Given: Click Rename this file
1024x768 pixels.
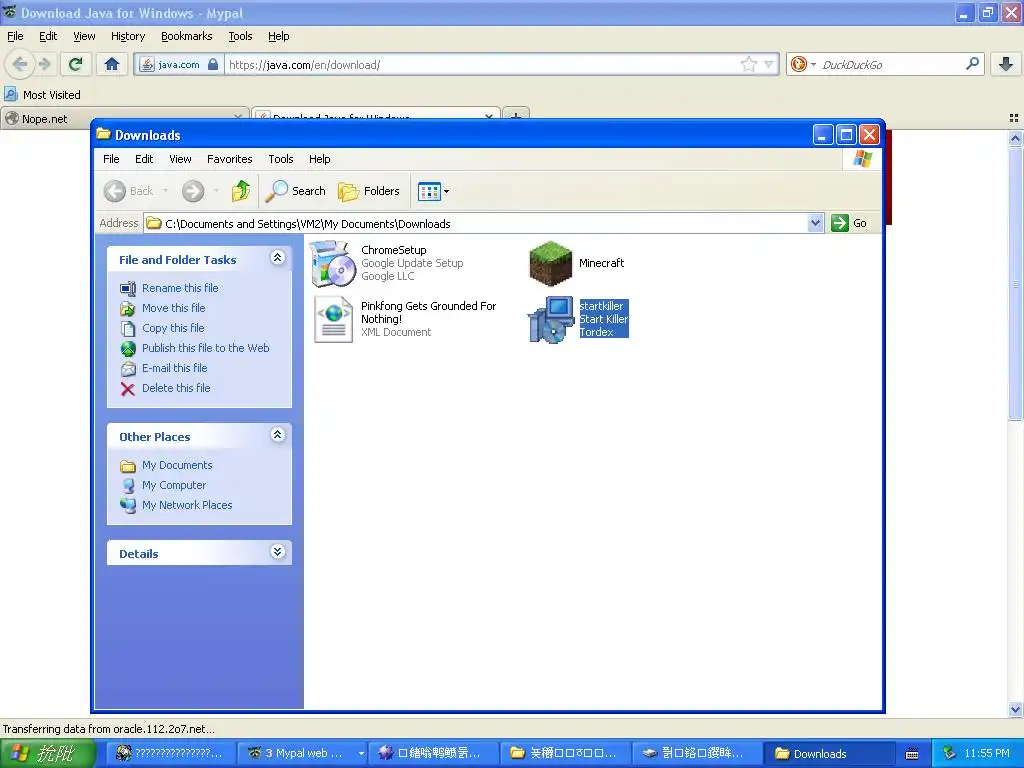Looking at the screenshot, I should tap(180, 288).
